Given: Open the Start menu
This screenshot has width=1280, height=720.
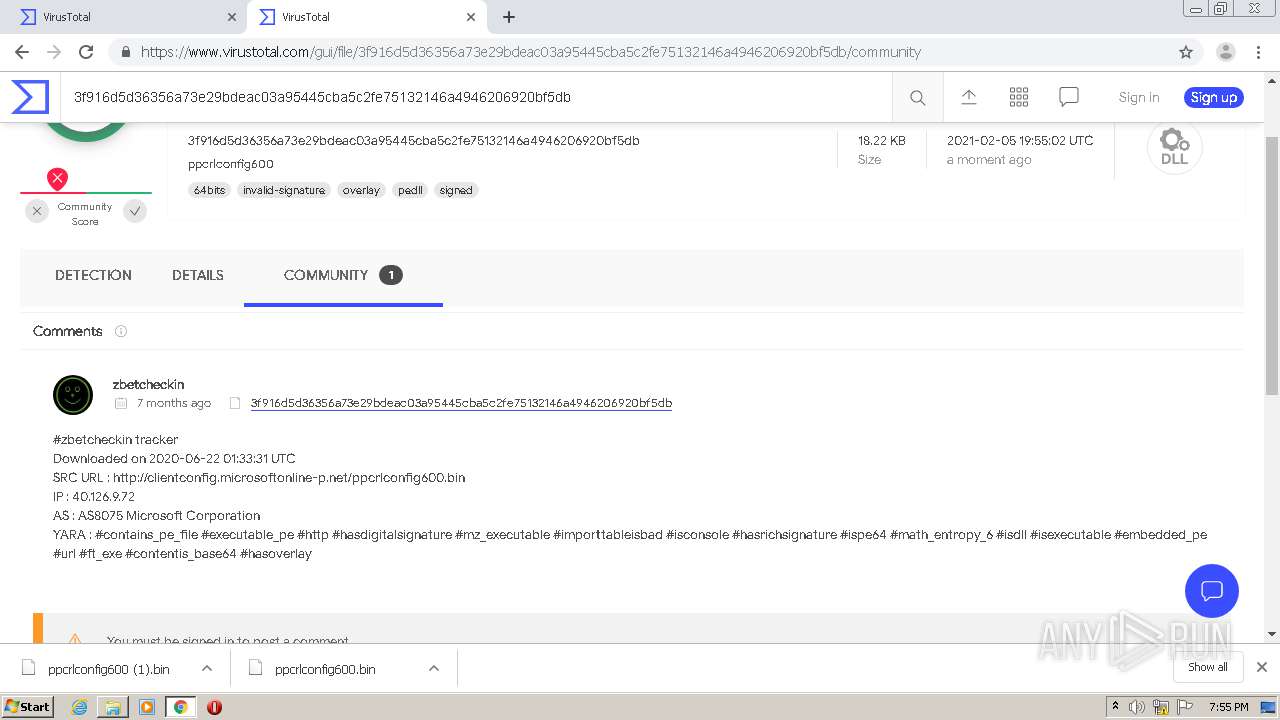Looking at the screenshot, I should coord(28,707).
